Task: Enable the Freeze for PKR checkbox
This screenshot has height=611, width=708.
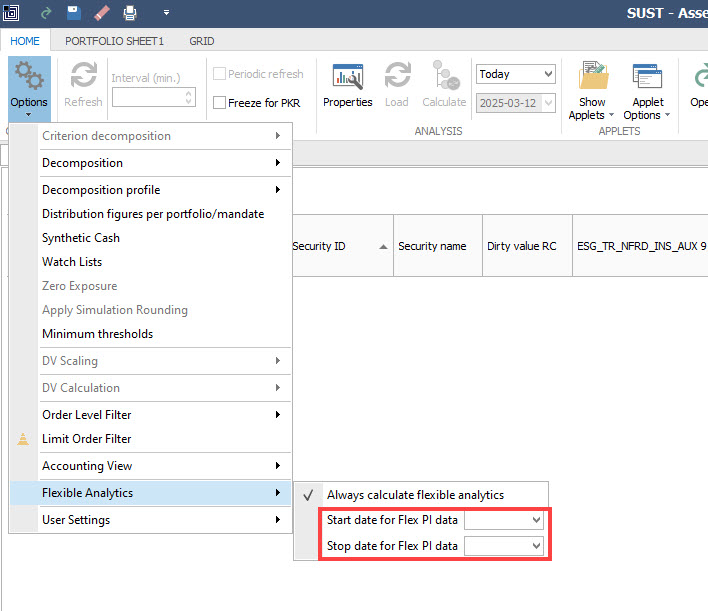Action: tap(219, 103)
